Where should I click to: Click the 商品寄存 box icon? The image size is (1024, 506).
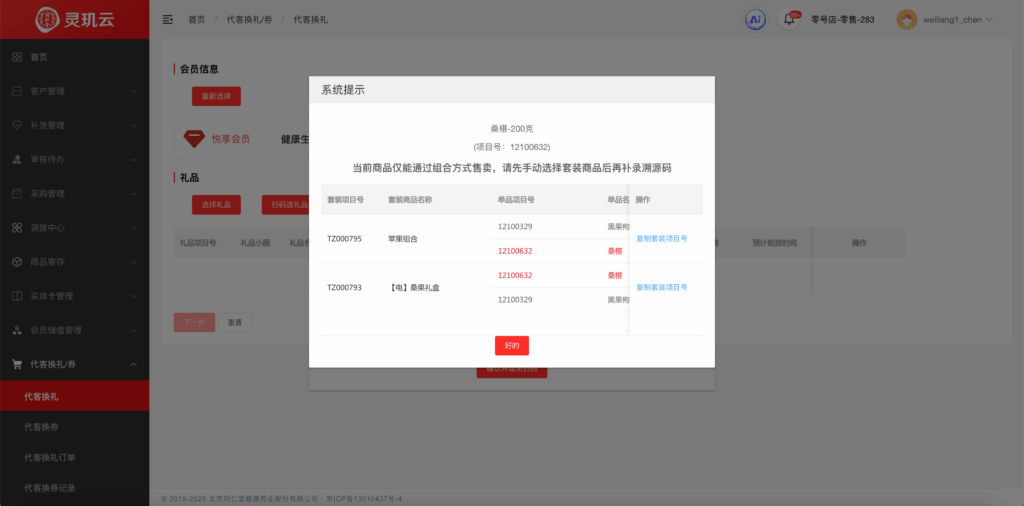[17, 262]
